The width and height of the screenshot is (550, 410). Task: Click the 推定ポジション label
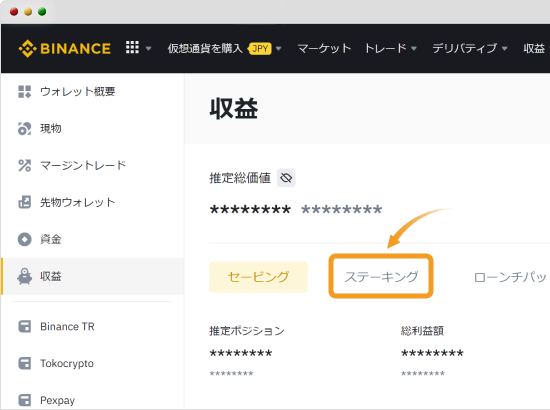point(247,330)
